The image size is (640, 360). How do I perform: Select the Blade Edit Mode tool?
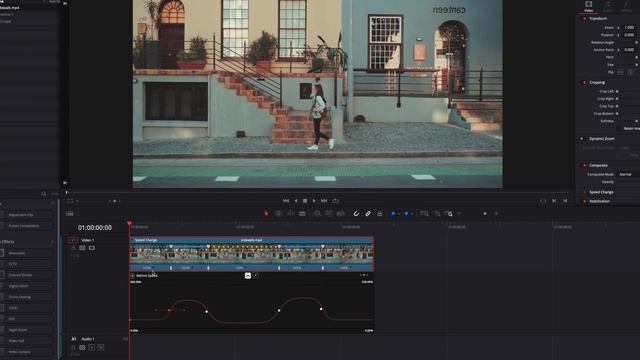(x=302, y=213)
